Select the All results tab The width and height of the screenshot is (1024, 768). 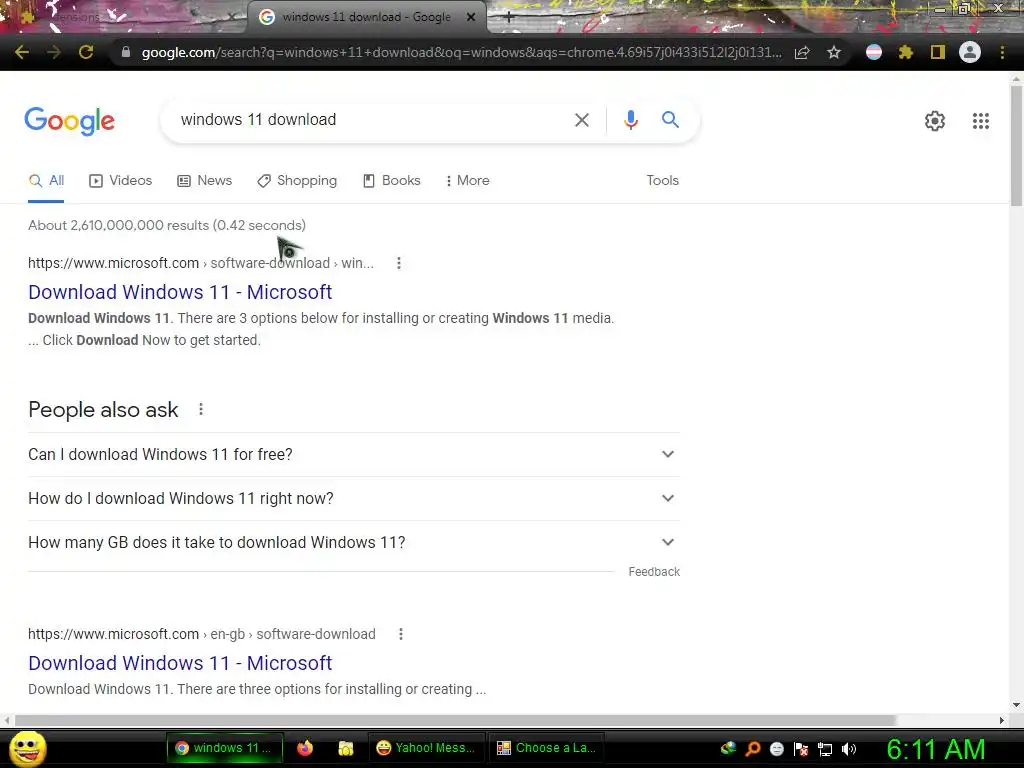pos(46,181)
